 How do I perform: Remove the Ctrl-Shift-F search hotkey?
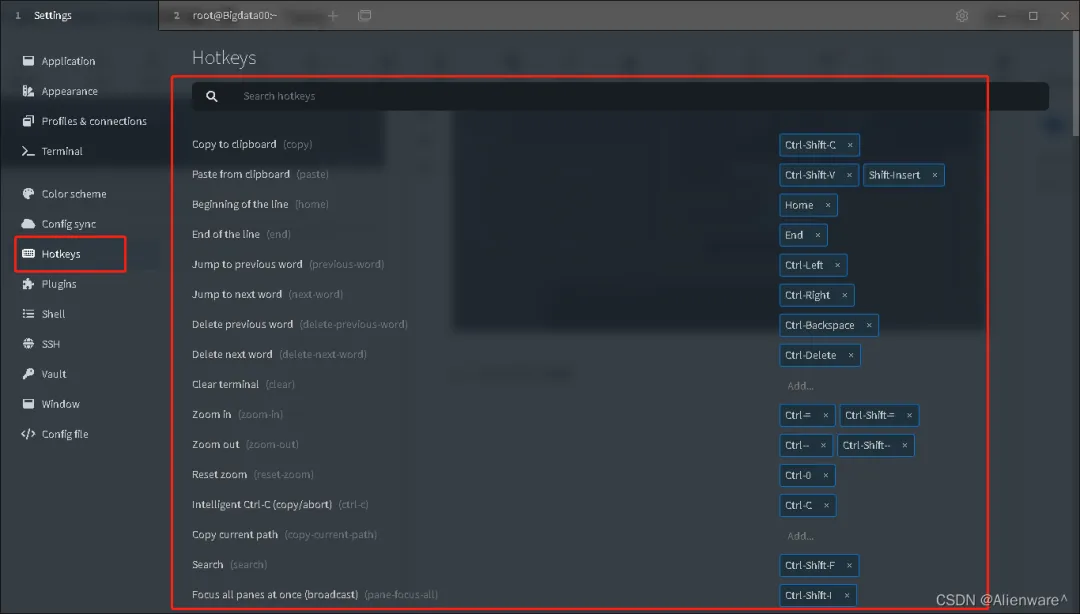849,565
